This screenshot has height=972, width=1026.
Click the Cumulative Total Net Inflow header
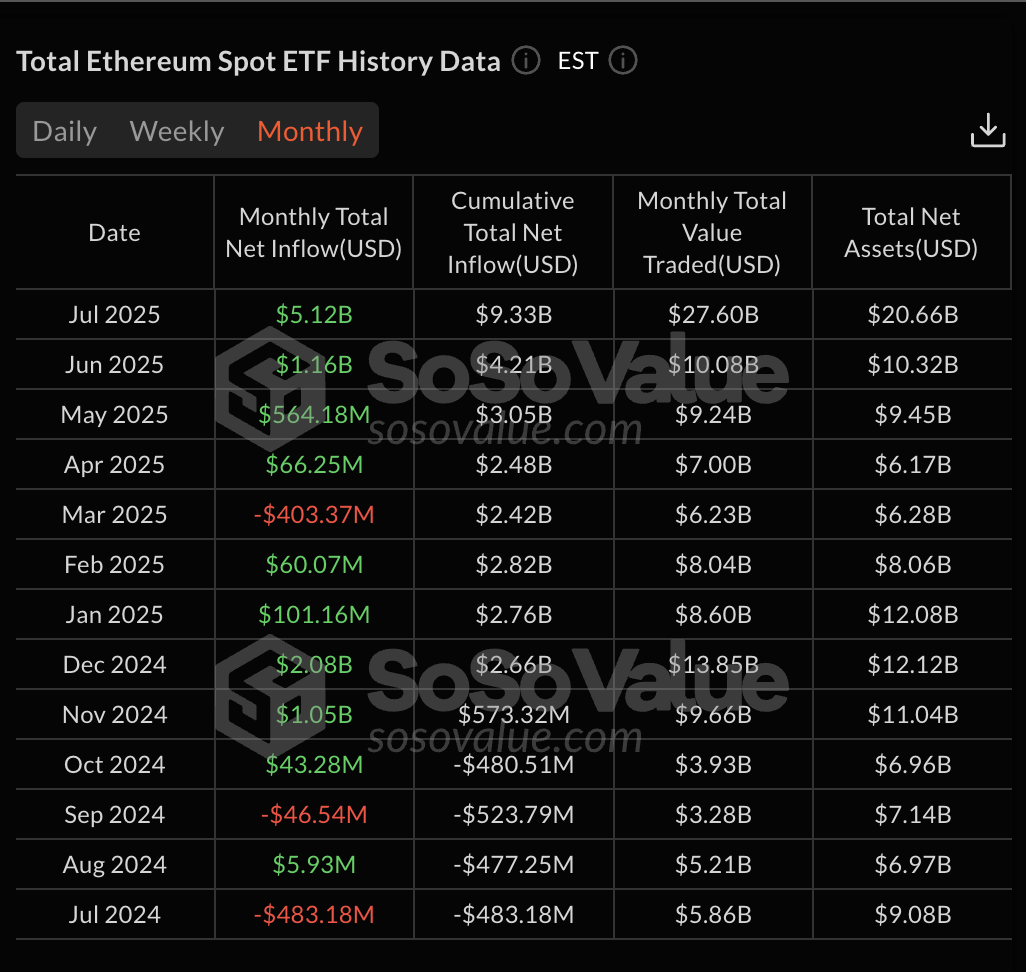pyautogui.click(x=512, y=232)
